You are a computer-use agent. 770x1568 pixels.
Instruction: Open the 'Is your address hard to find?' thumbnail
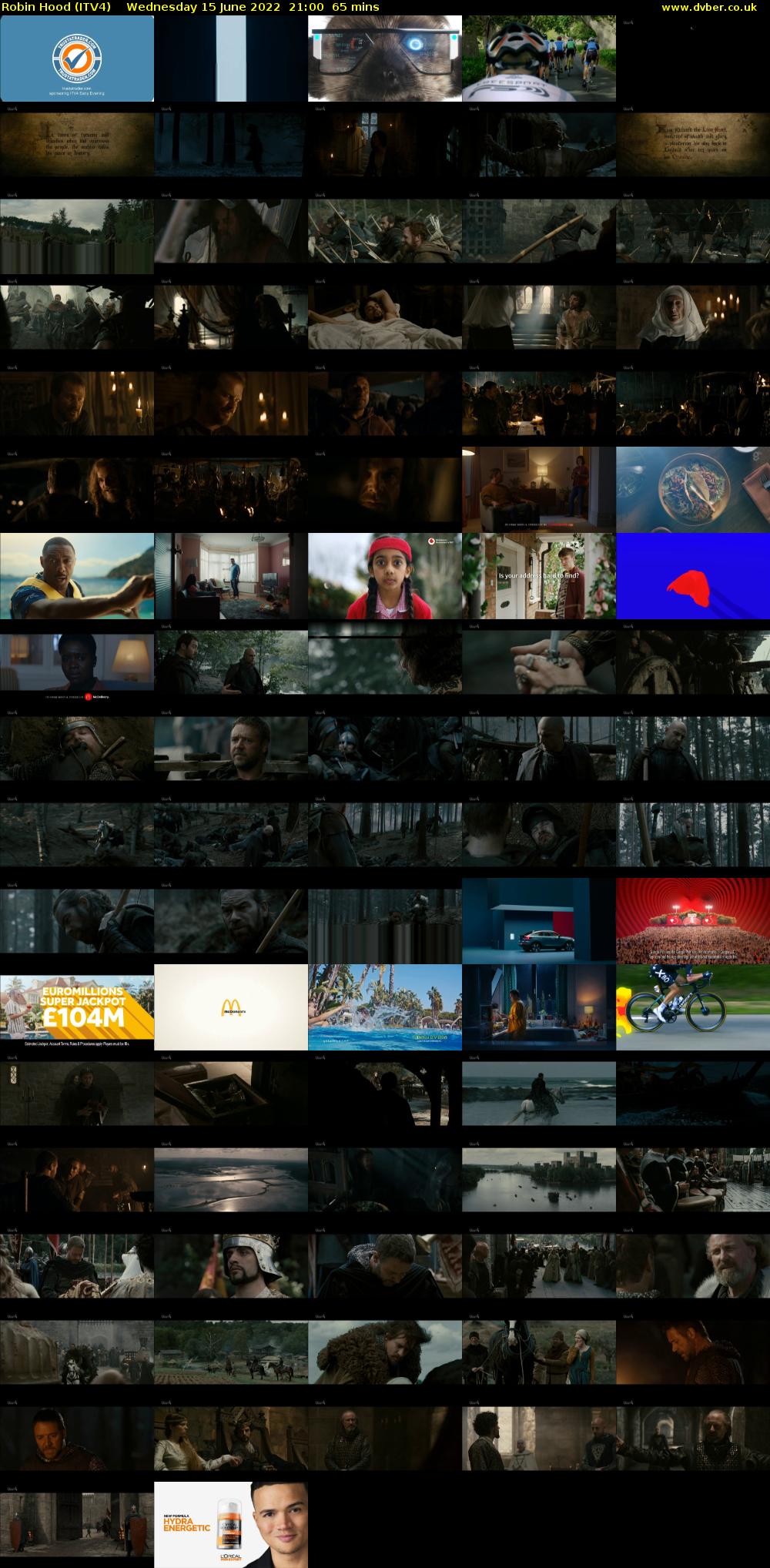coord(539,576)
